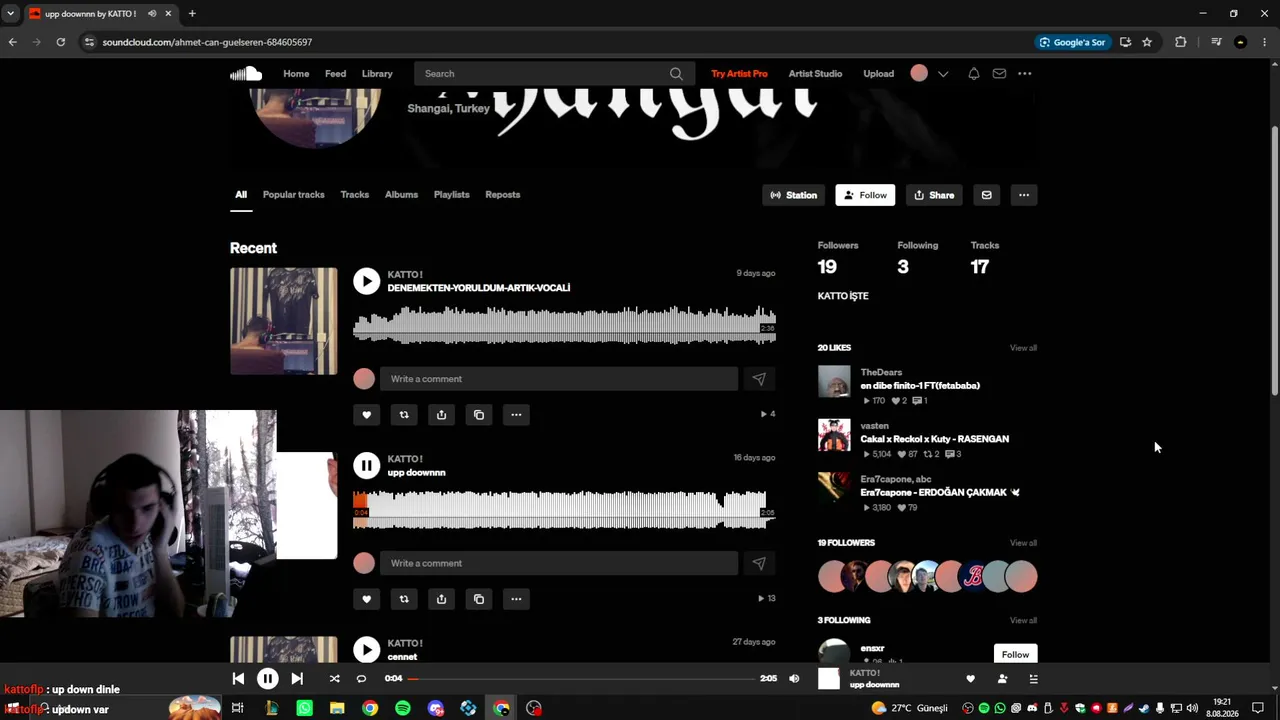Send comment on DENEMEKTEN-YORULDUM-ARTIK-VOCALİ track
Viewport: 1280px width, 720px height.
pos(759,379)
